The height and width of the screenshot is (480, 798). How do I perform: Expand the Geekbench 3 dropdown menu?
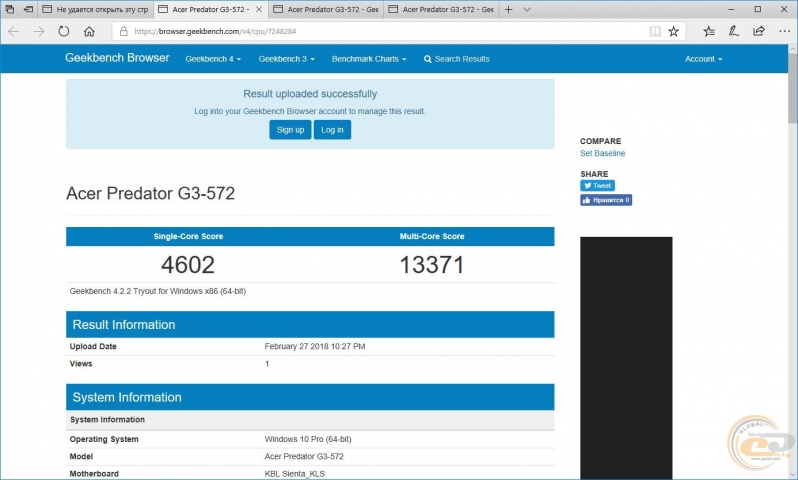coord(287,59)
